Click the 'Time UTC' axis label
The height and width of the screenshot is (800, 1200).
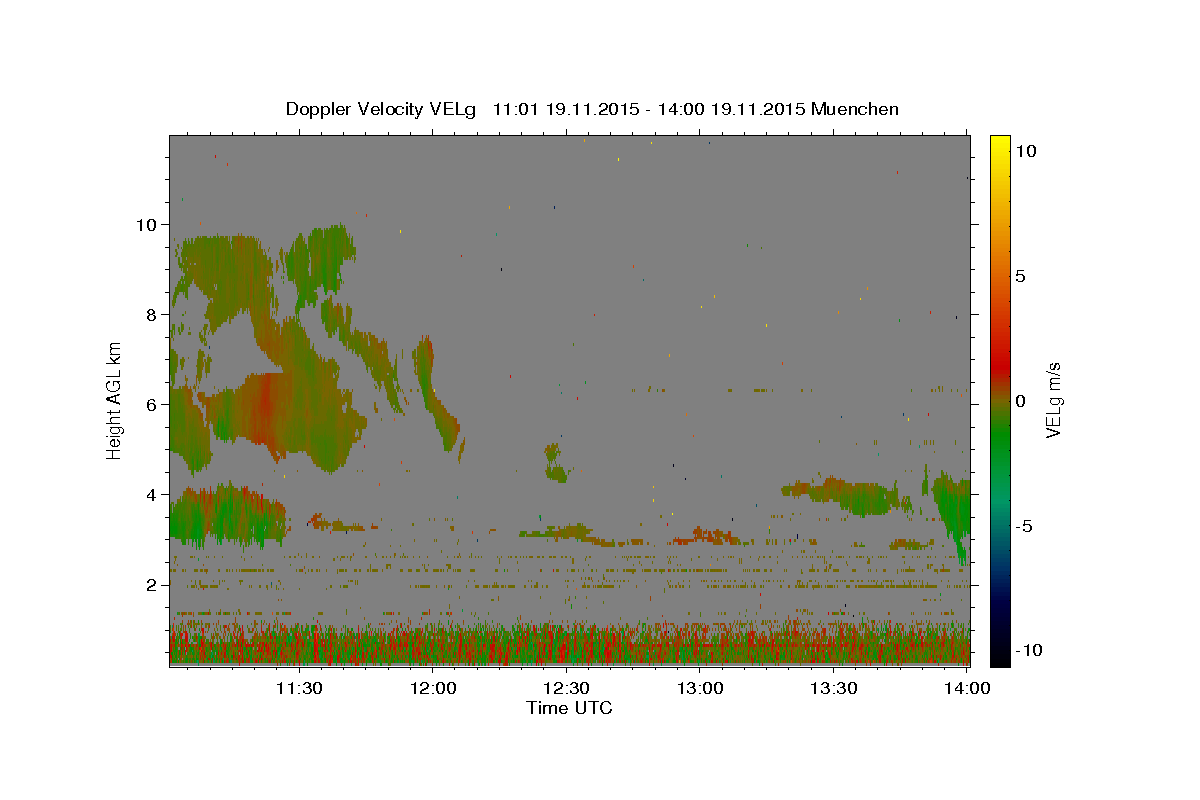click(x=569, y=708)
